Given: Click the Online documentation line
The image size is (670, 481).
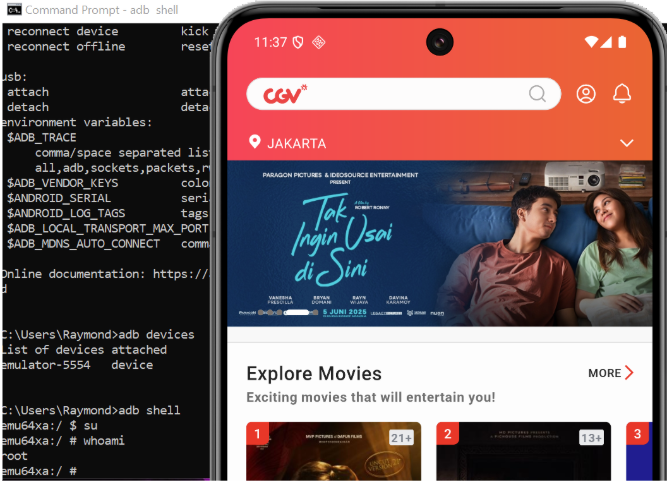Looking at the screenshot, I should click(x=106, y=274).
